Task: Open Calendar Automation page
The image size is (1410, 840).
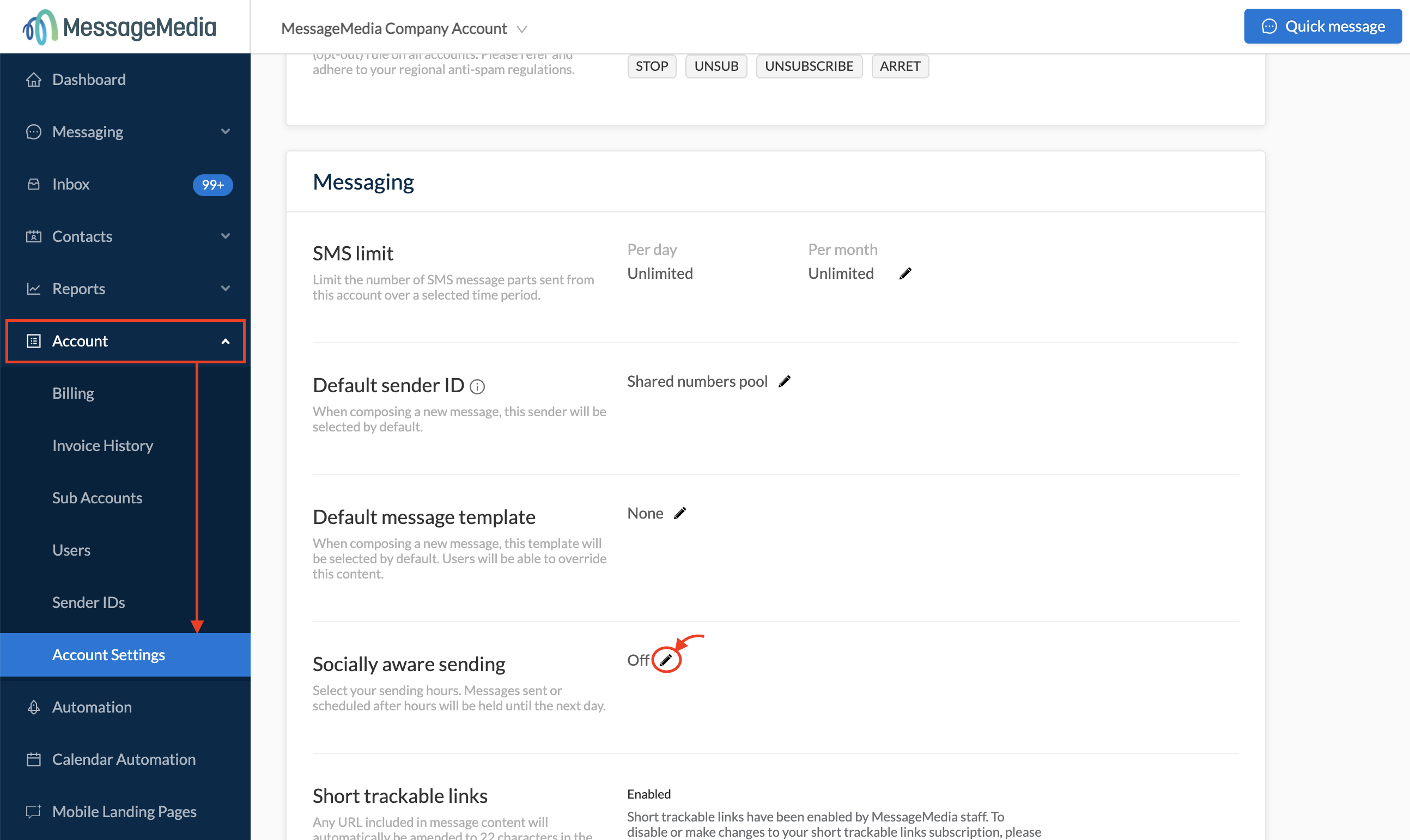Action: pyautogui.click(x=123, y=759)
